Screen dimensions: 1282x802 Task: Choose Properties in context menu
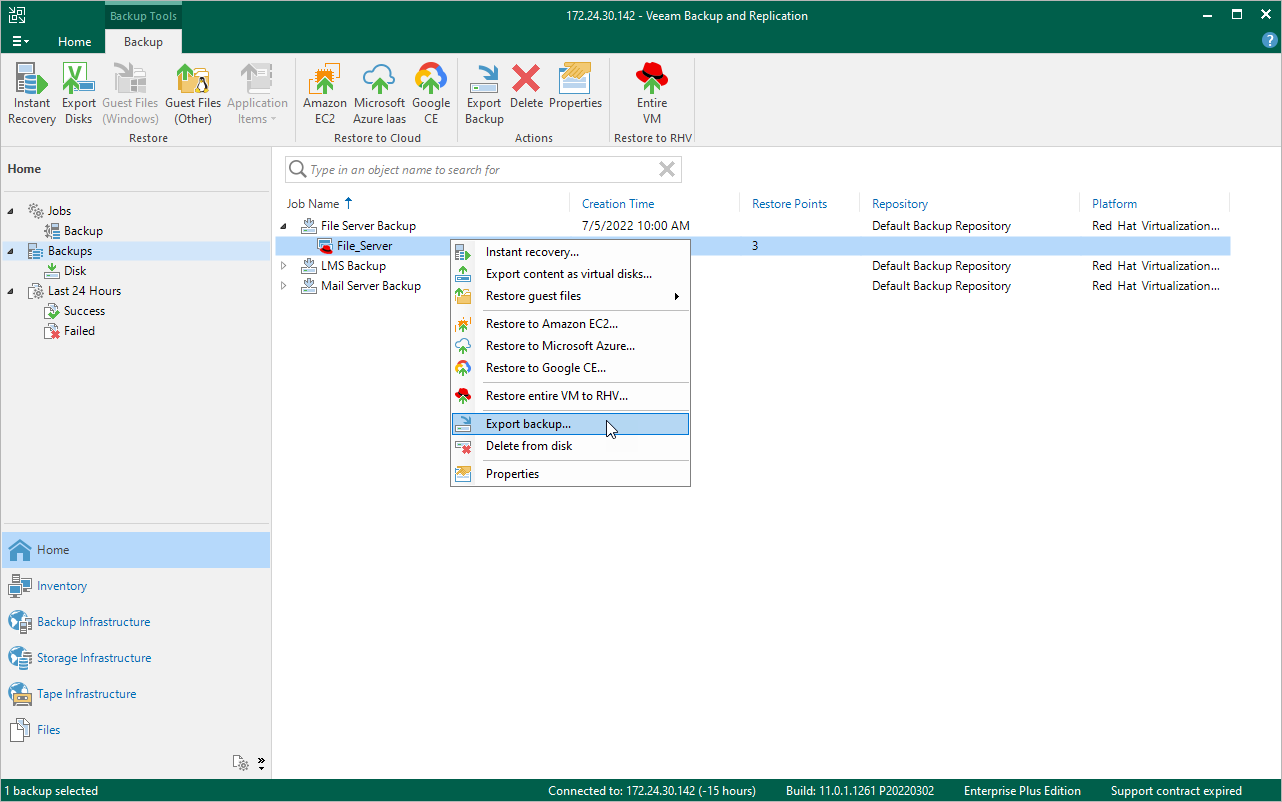(x=570, y=474)
